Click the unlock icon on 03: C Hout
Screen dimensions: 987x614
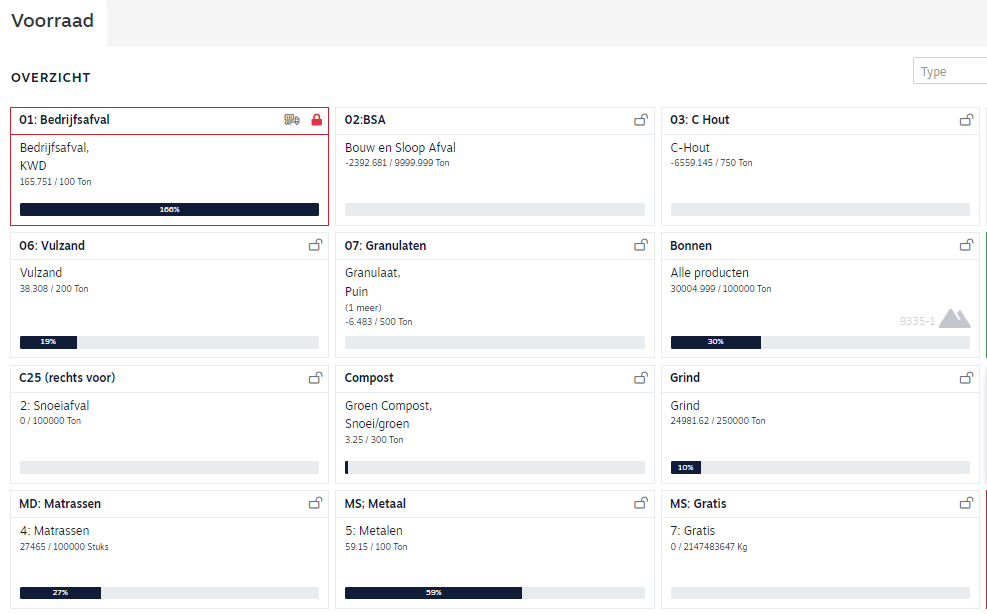[966, 120]
